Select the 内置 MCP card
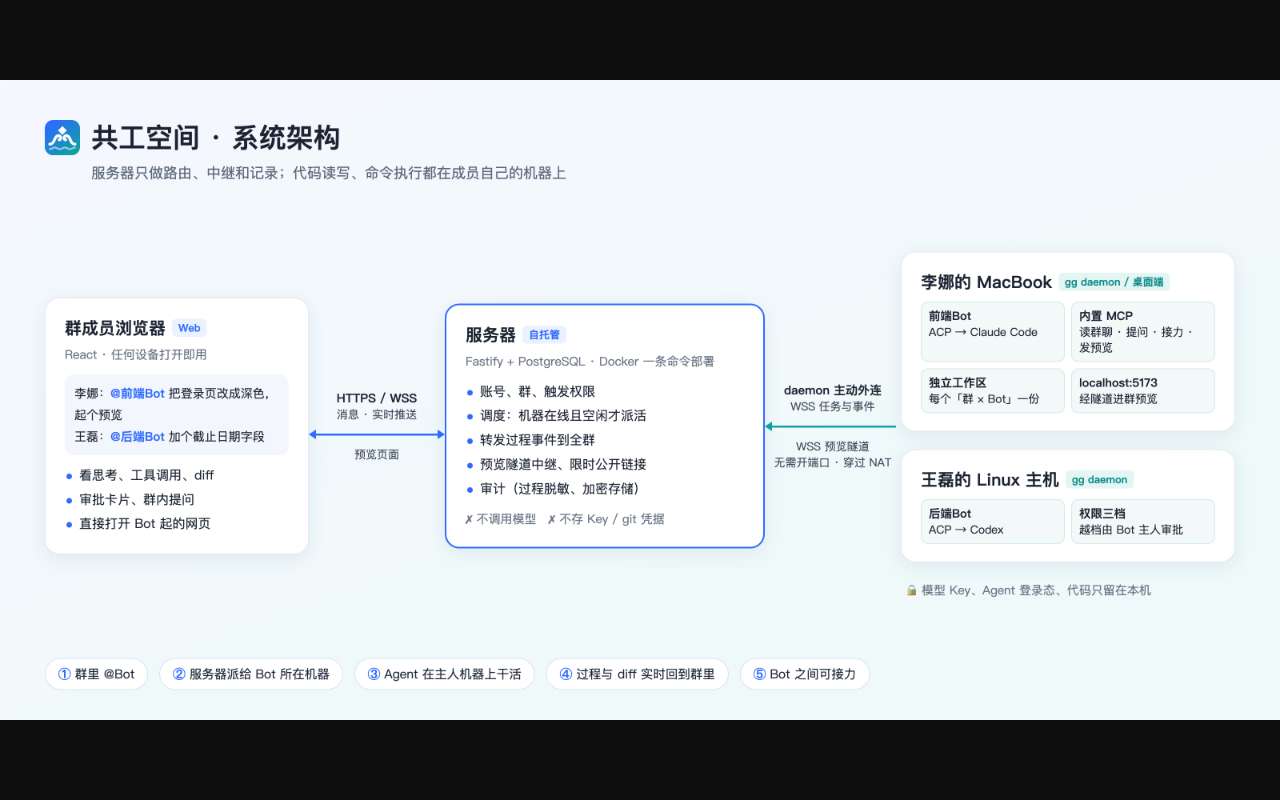 1143,332
